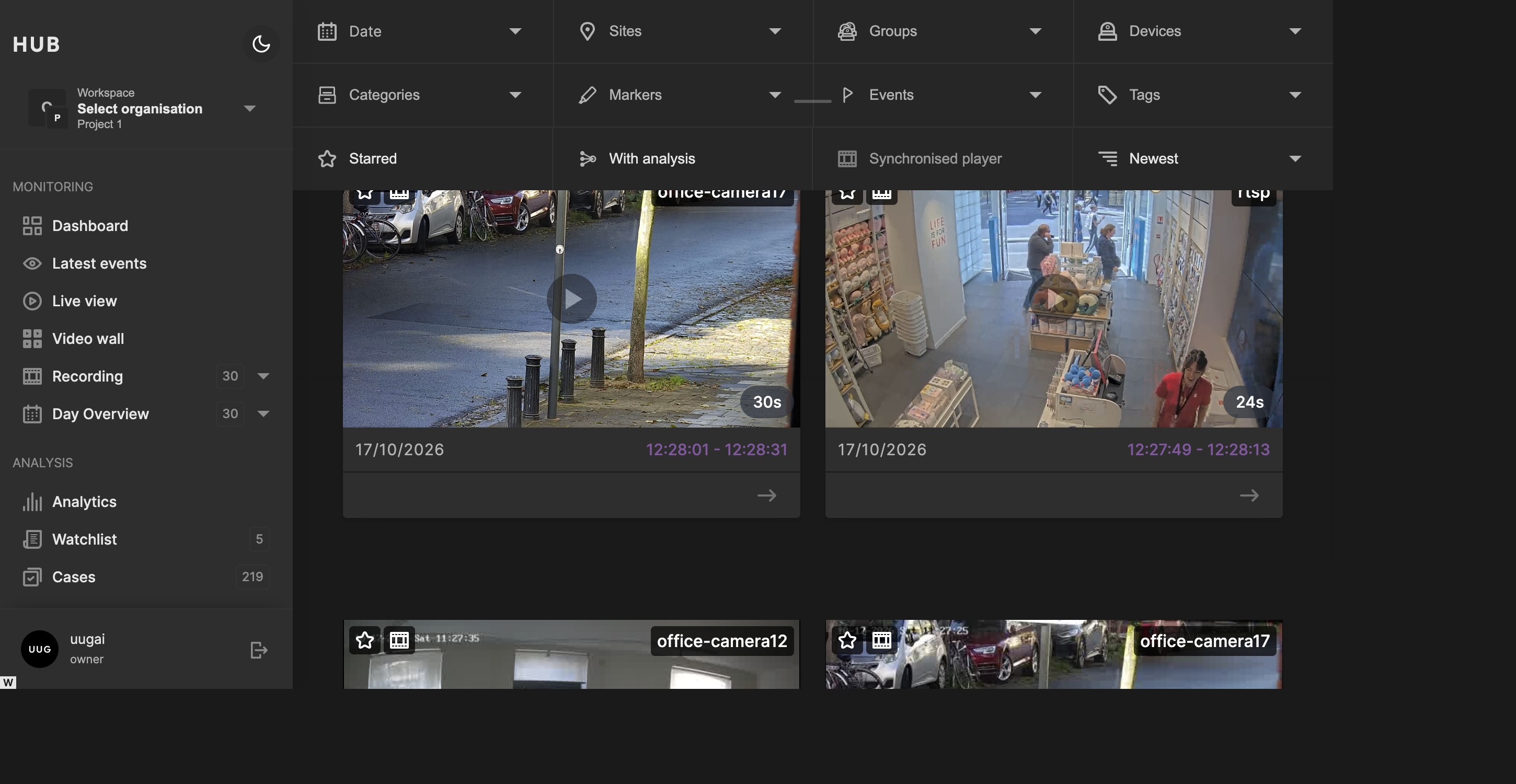Open Analytics section
The height and width of the screenshot is (784, 1516).
[x=84, y=501]
